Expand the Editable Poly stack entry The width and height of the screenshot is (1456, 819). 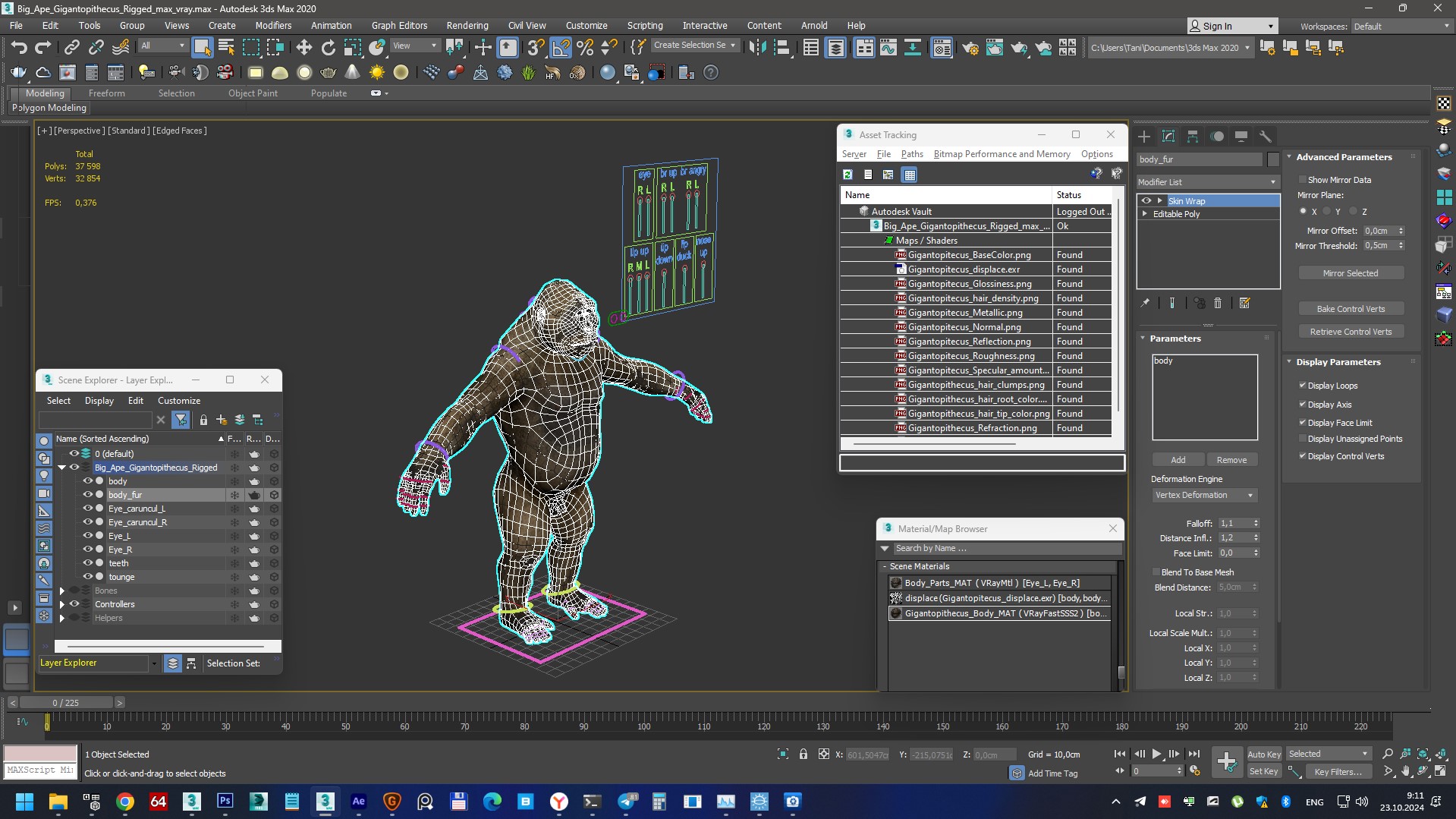(1145, 214)
